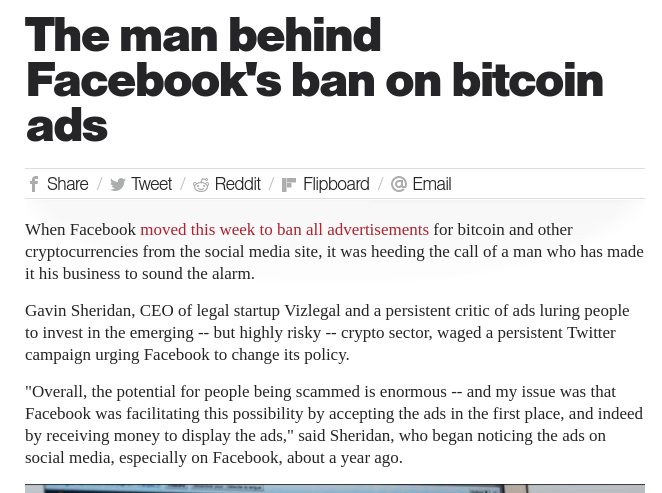Image resolution: width=662 pixels, height=493 pixels.
Task: Click the Facebook share icon
Action: [x=34, y=184]
